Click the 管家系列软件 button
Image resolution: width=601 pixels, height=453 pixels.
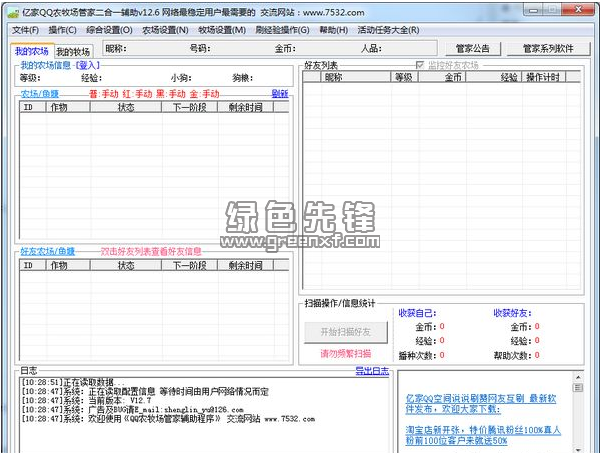pos(548,48)
